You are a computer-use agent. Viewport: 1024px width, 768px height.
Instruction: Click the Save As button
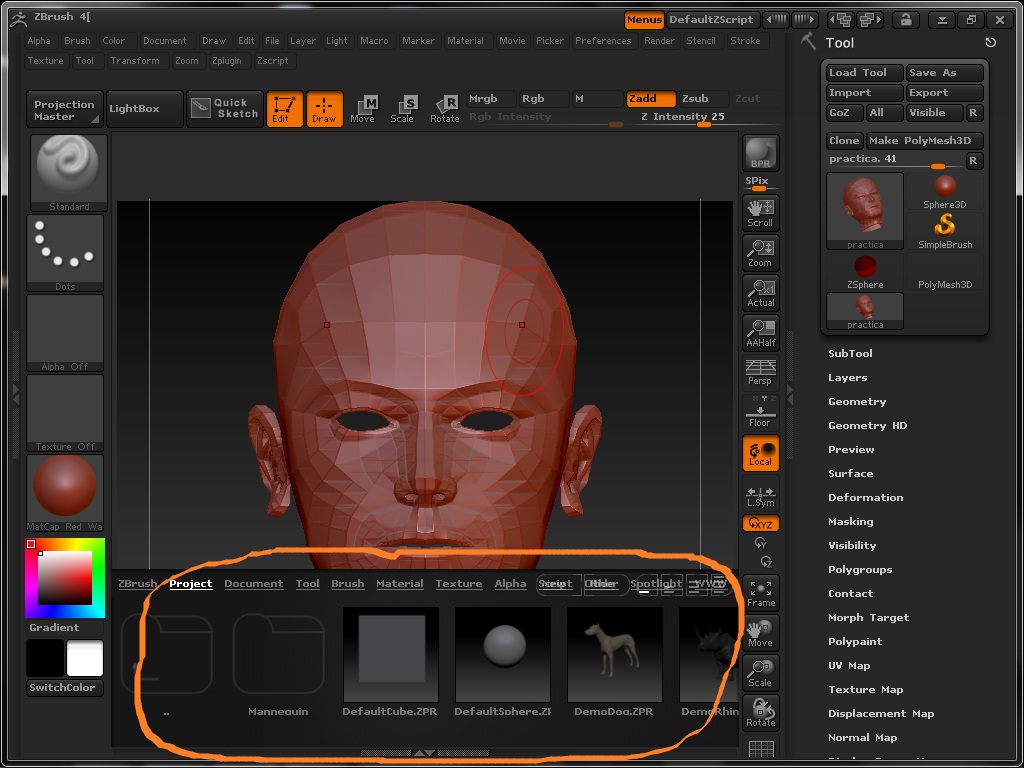(944, 72)
